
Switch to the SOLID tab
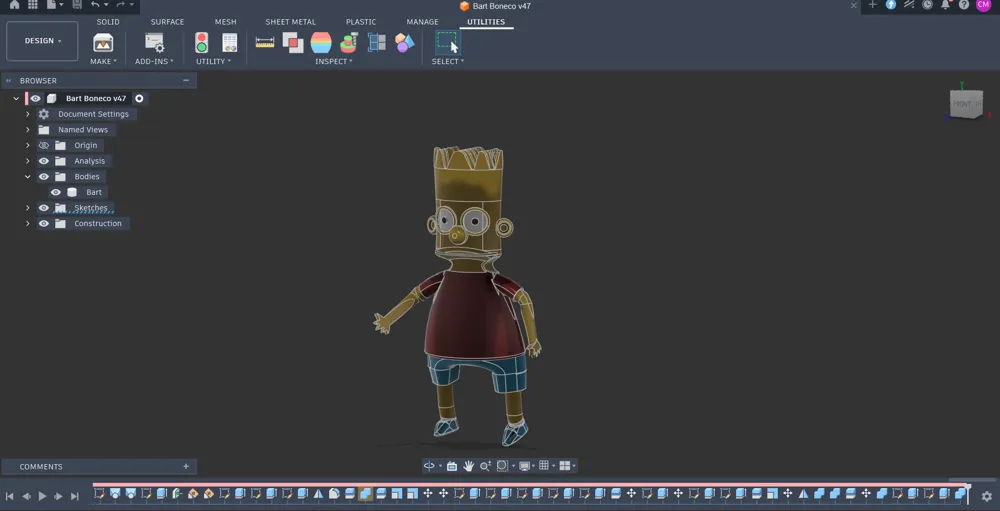point(108,22)
